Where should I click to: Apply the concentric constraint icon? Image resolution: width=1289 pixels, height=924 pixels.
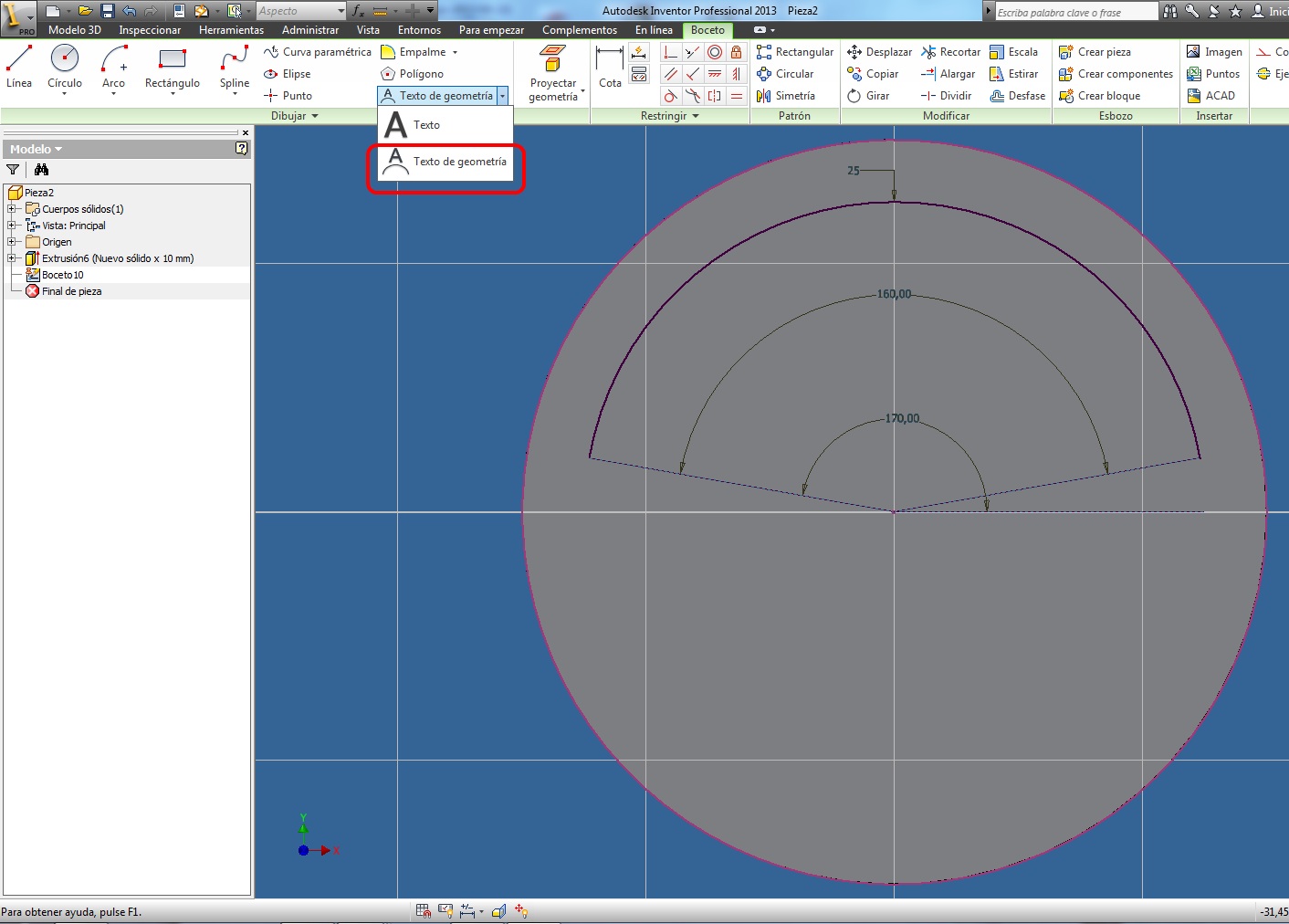click(x=715, y=52)
